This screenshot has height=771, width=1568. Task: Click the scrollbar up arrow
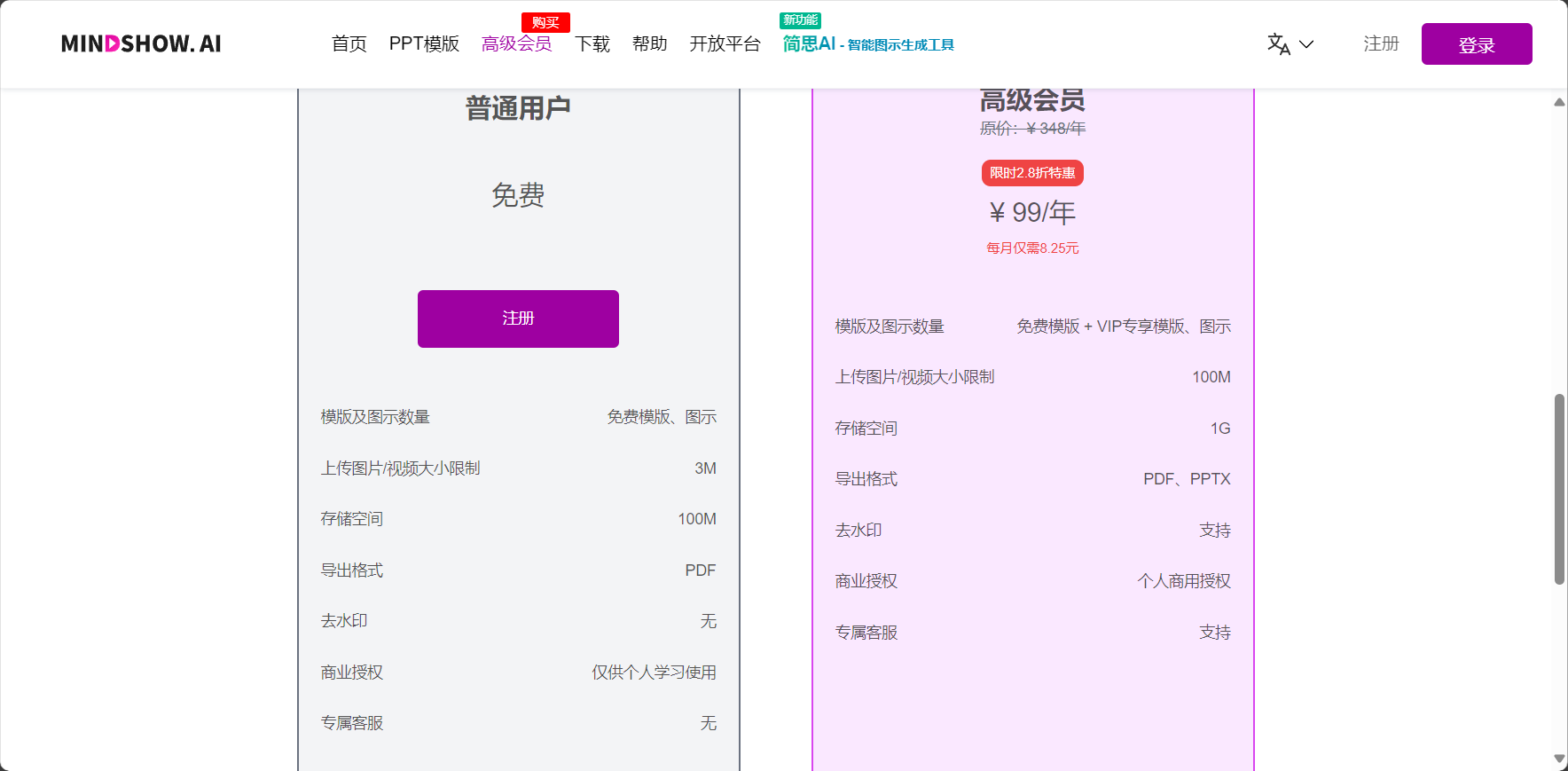1559,102
